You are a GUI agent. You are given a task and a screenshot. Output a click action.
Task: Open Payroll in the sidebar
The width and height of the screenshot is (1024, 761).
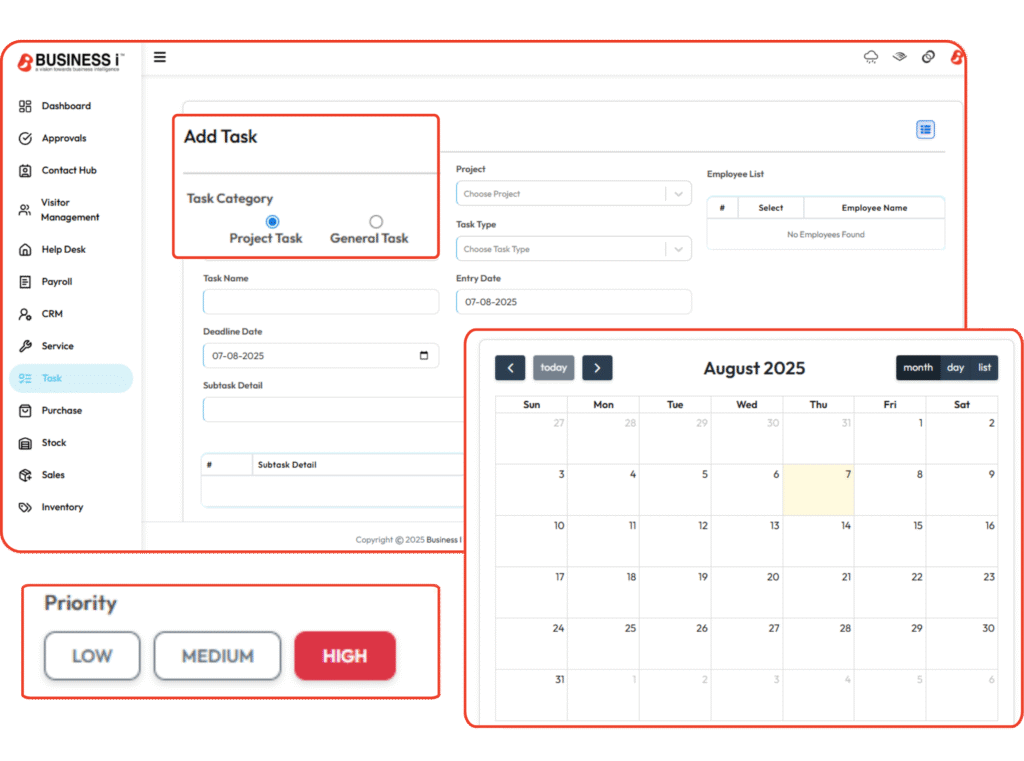click(57, 282)
